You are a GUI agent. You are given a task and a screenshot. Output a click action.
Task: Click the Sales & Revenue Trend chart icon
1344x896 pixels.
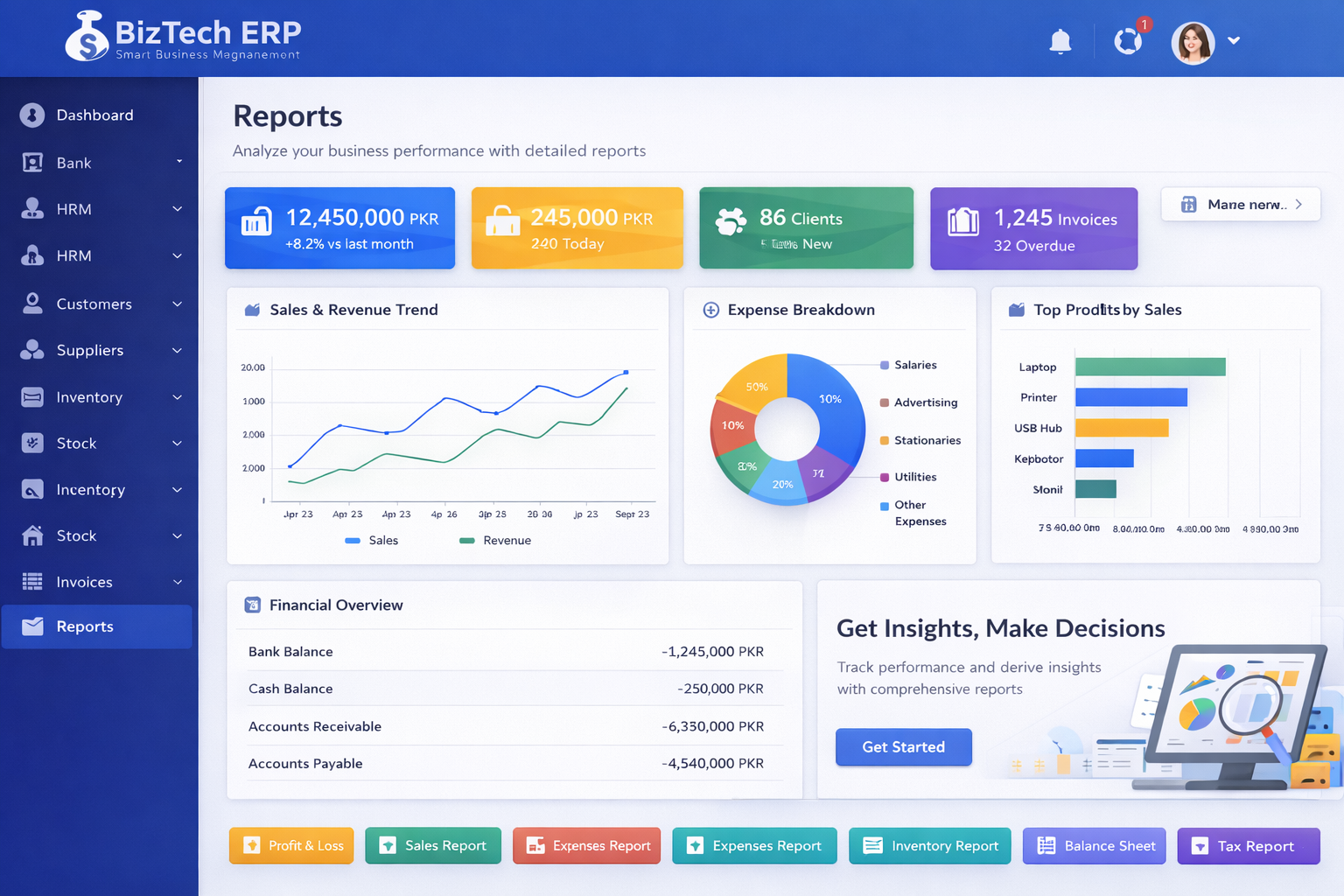[x=253, y=310]
